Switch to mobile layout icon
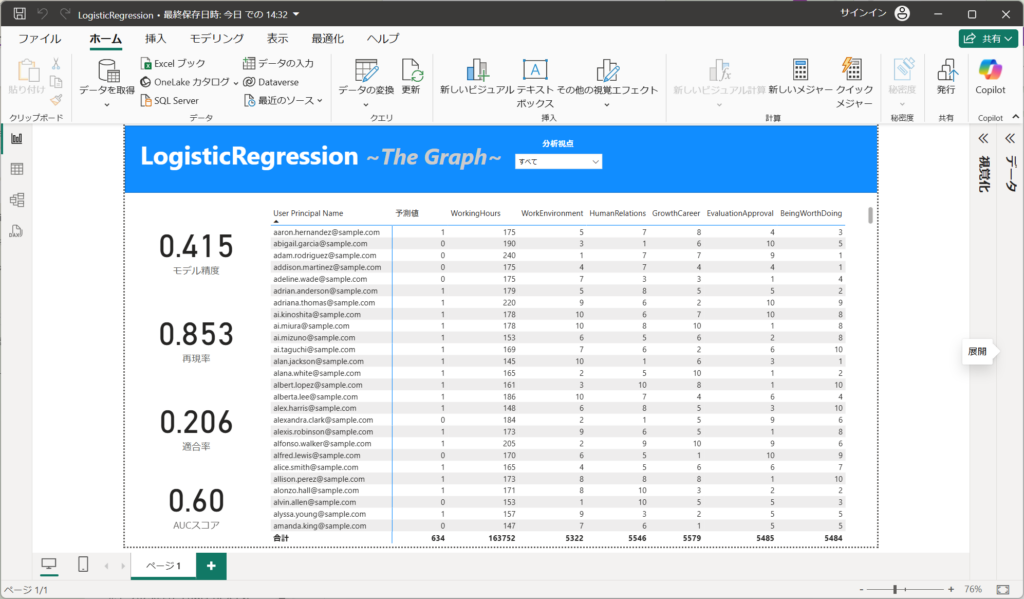The image size is (1024, 599). point(83,564)
